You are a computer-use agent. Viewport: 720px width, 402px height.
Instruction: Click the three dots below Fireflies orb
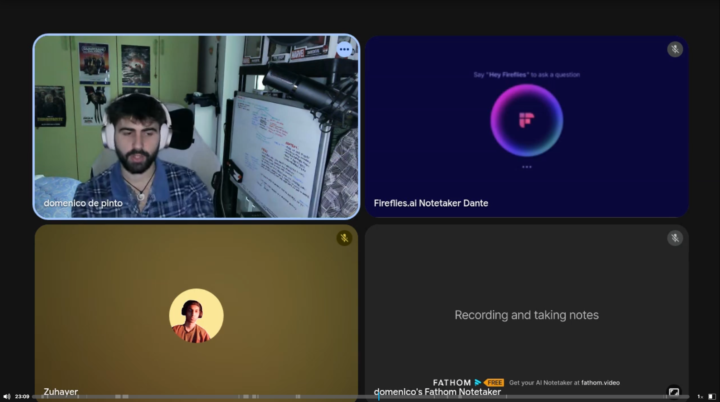[527, 167]
